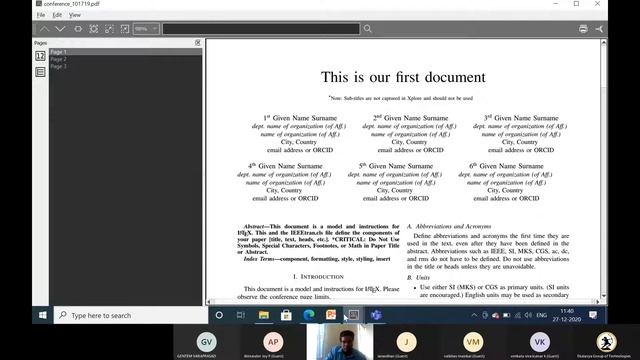Click the pin icon at toolbar end

point(599,29)
